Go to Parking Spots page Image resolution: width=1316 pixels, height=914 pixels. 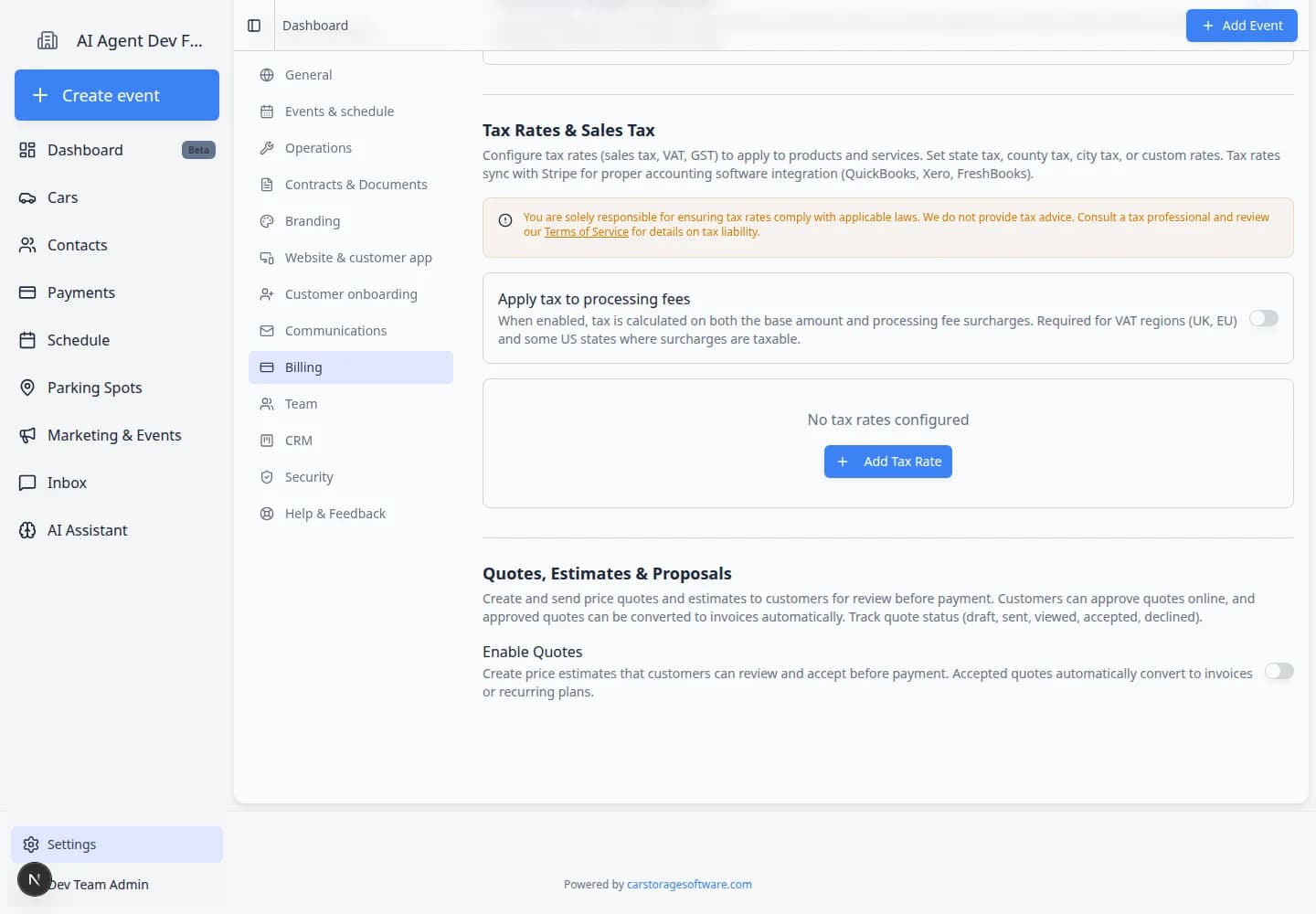117,388
